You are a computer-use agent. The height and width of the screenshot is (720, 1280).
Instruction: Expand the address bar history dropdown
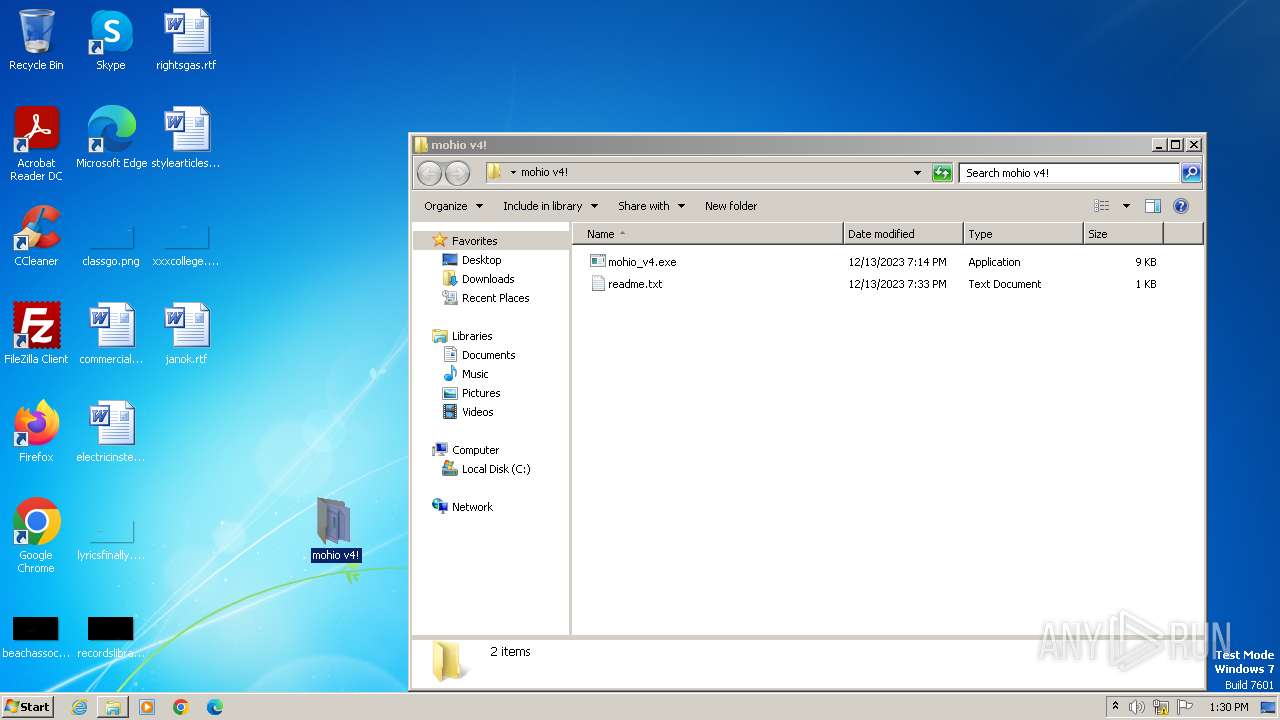918,173
